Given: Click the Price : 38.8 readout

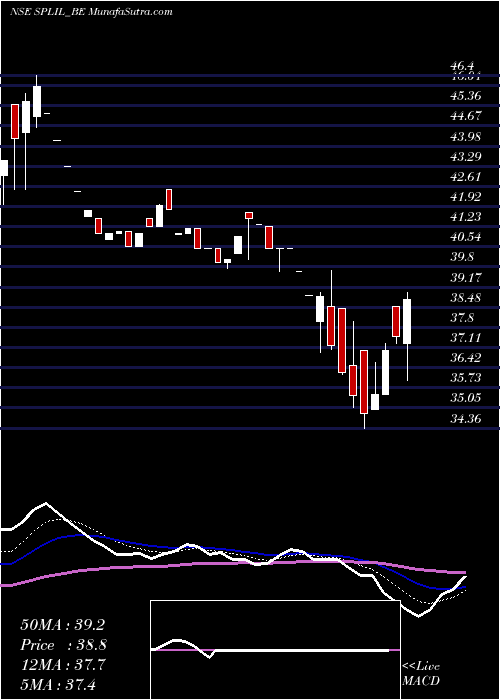Looking at the screenshot, I should [63, 645].
